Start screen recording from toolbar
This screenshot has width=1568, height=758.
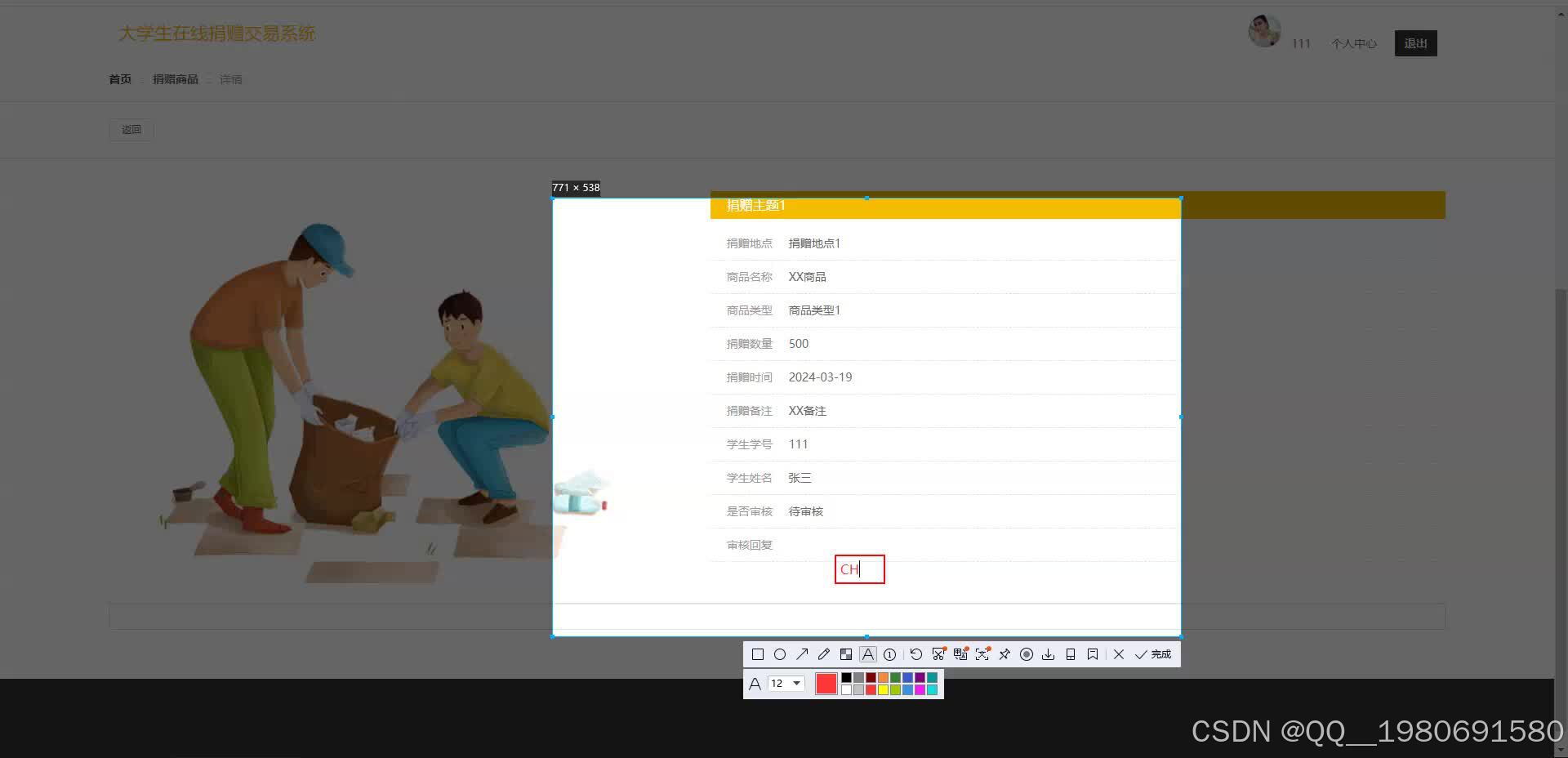1027,654
